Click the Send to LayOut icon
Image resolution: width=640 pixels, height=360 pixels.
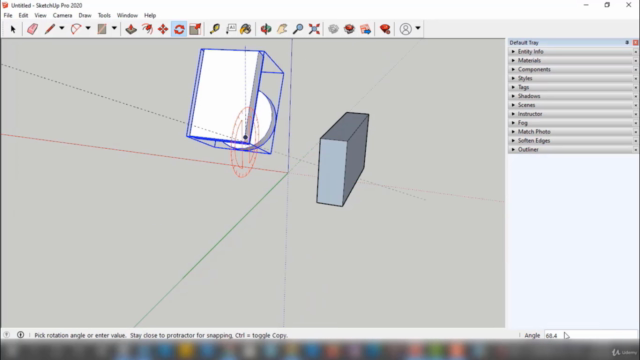point(365,29)
